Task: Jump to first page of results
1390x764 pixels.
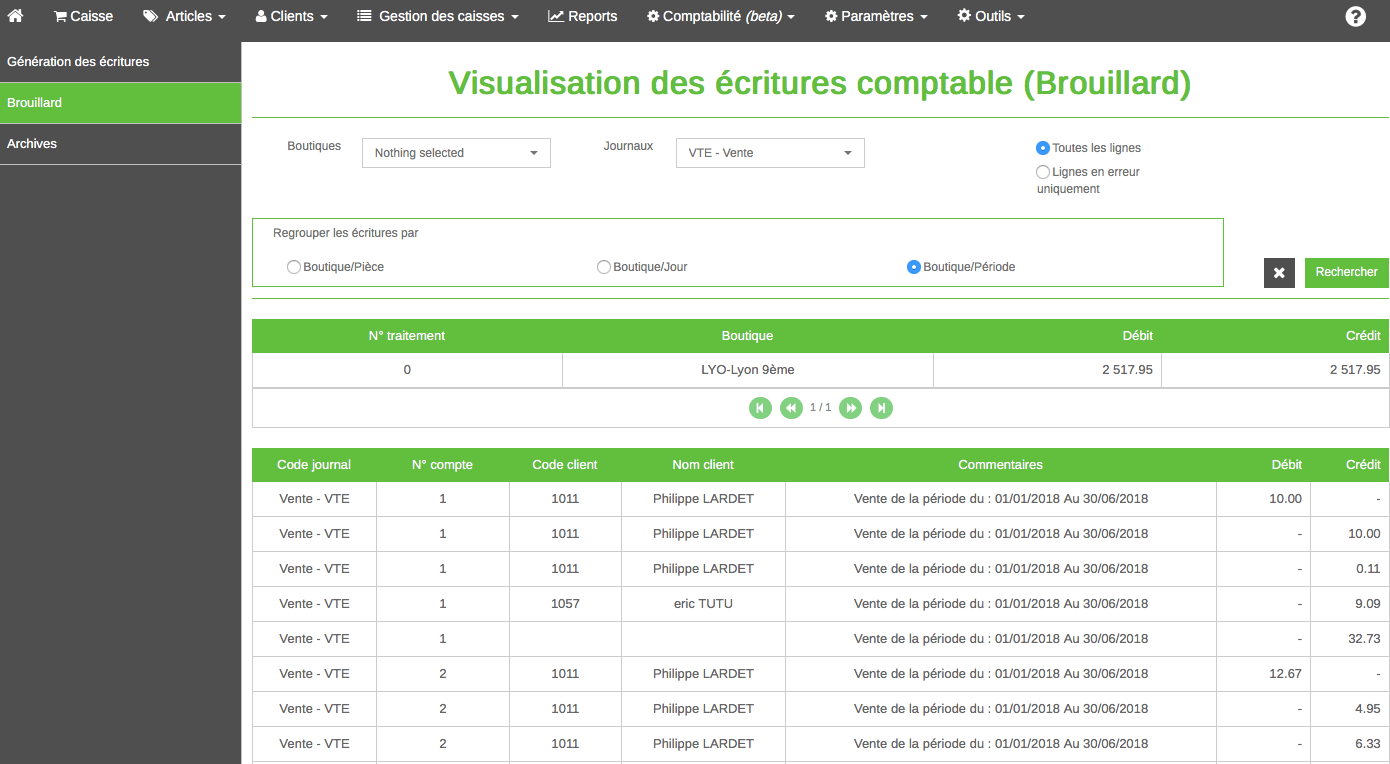Action: pos(760,408)
